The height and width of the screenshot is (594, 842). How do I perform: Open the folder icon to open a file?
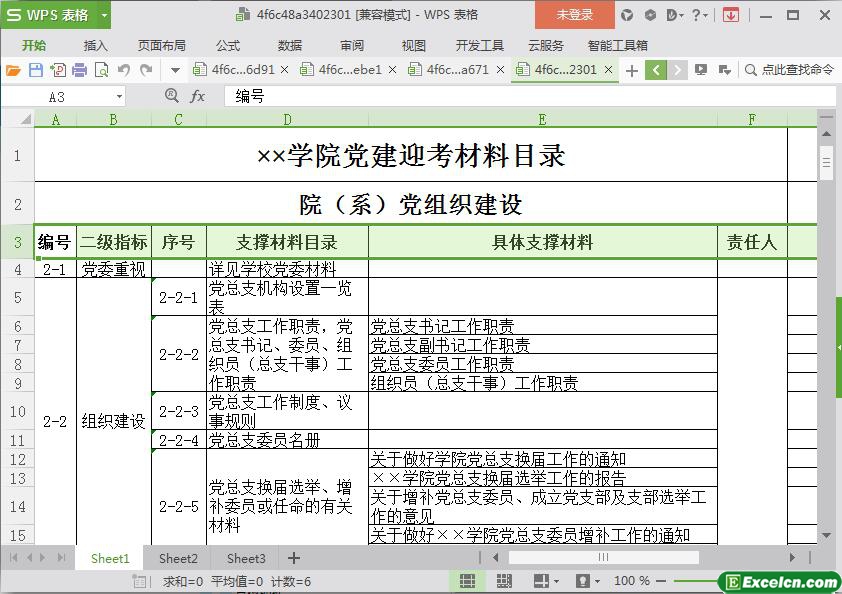pos(13,70)
